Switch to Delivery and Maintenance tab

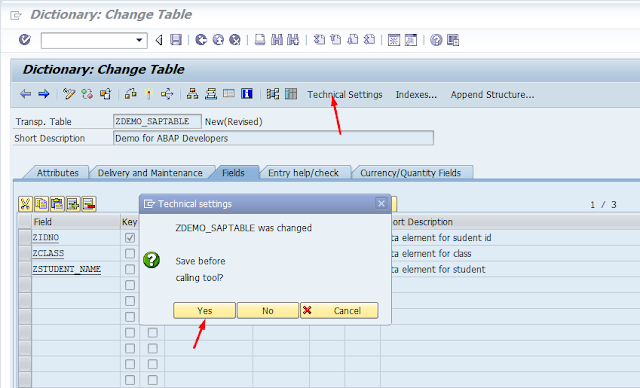coord(150,173)
